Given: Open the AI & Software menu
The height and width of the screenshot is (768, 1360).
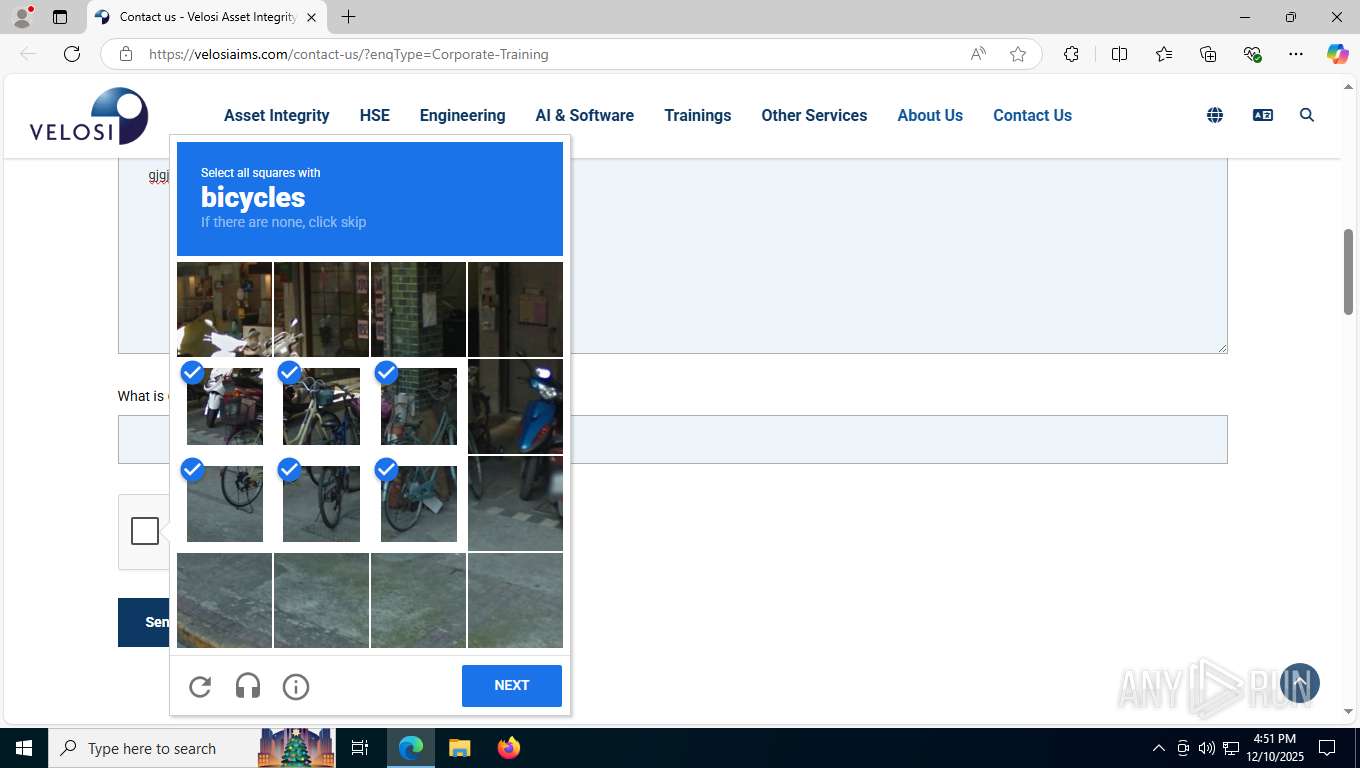Looking at the screenshot, I should 585,115.
